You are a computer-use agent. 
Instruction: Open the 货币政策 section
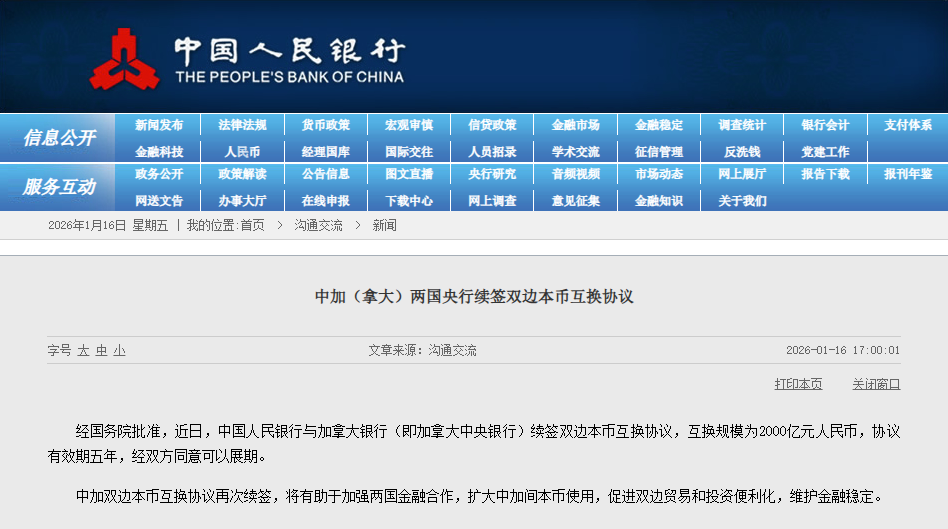point(326,125)
